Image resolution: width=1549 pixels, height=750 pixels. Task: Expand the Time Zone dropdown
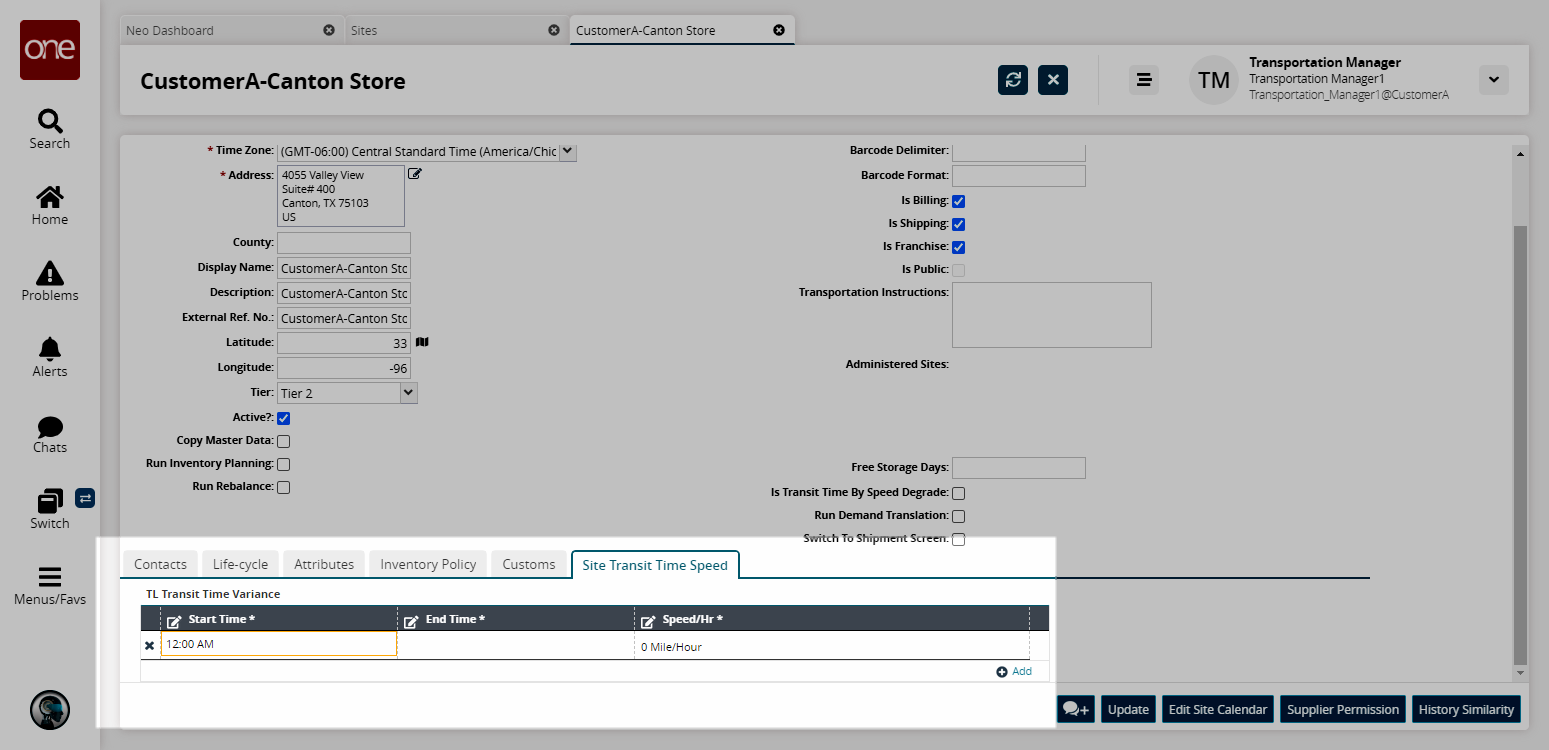[x=567, y=151]
